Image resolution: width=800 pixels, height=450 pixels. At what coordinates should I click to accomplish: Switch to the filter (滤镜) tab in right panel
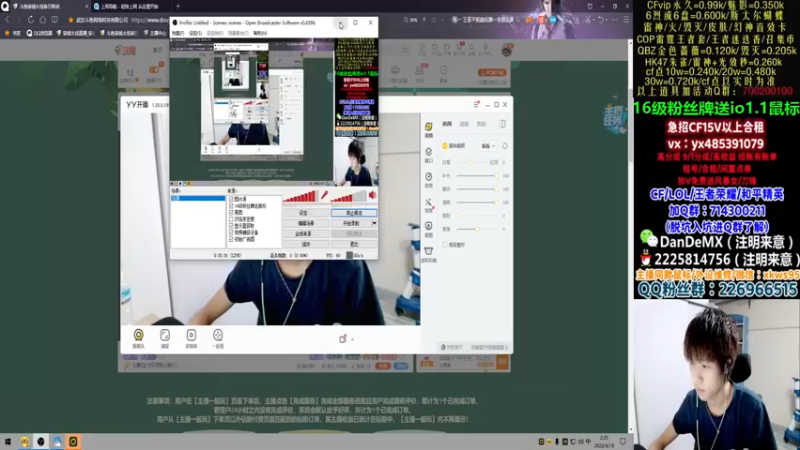[x=464, y=124]
